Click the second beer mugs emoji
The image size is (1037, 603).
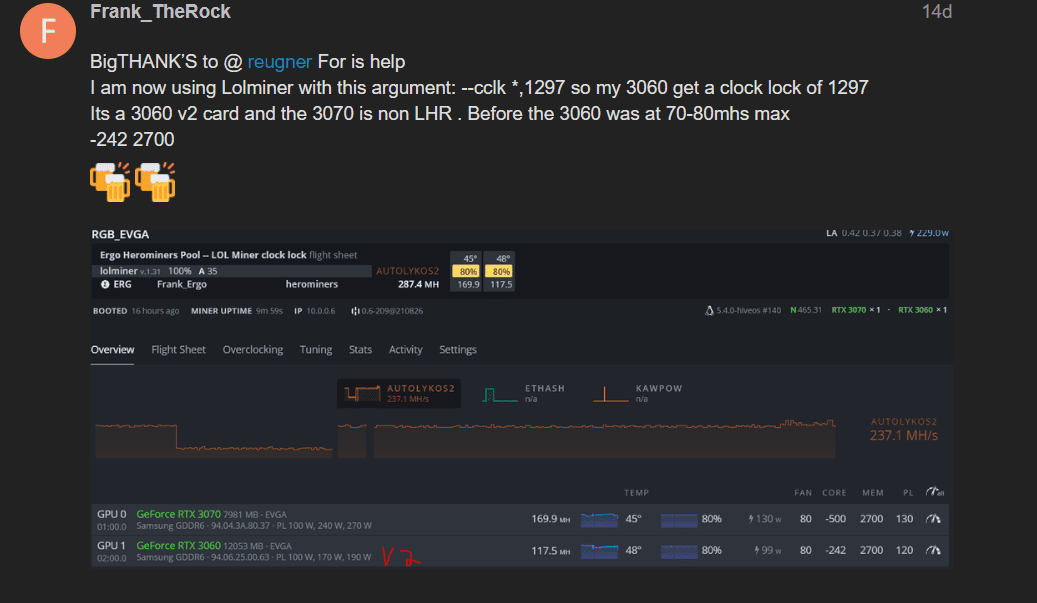[155, 182]
